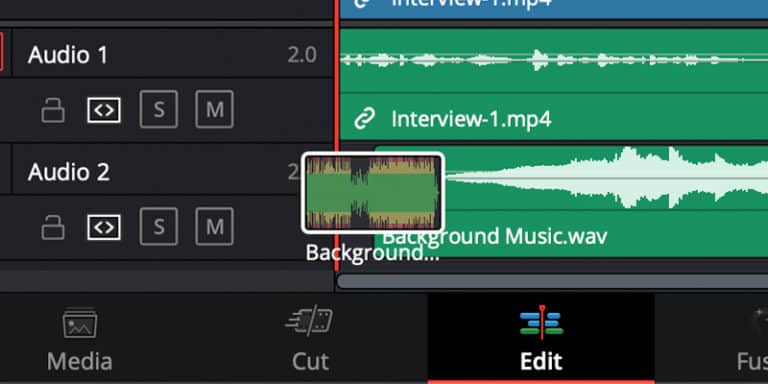Lock the Audio 1 track
Image resolution: width=768 pixels, height=384 pixels.
53,110
